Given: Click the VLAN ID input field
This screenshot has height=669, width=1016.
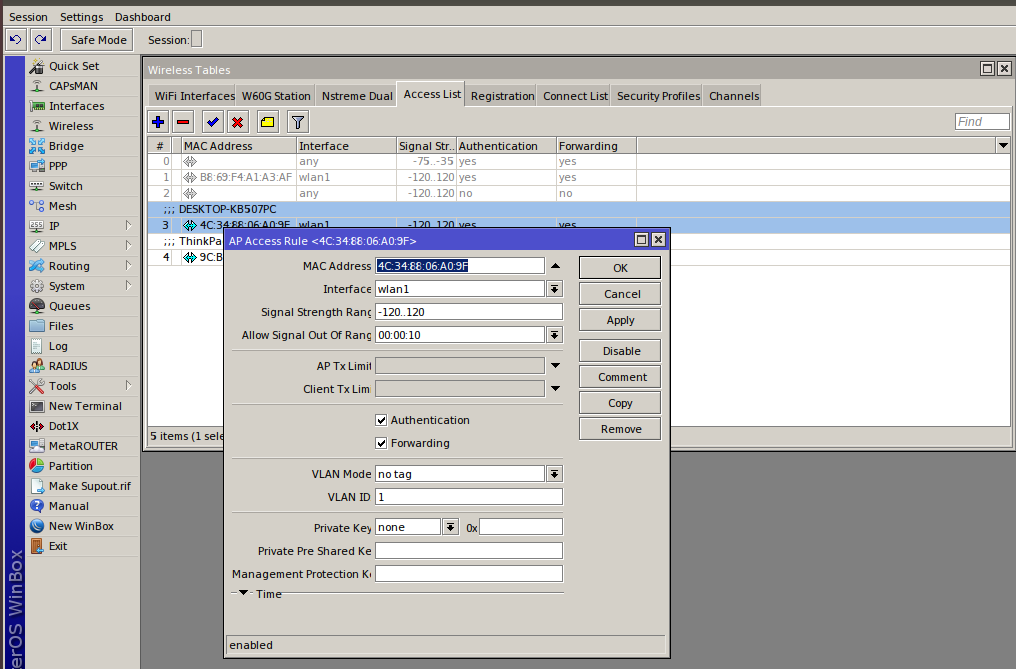Looking at the screenshot, I should [x=468, y=497].
